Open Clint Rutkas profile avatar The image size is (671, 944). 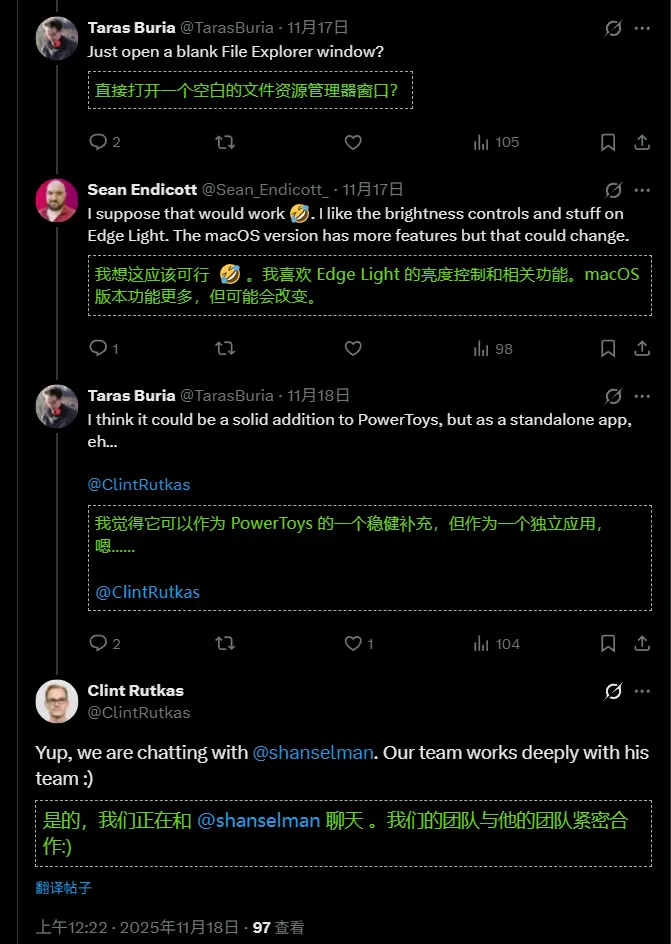[57, 701]
